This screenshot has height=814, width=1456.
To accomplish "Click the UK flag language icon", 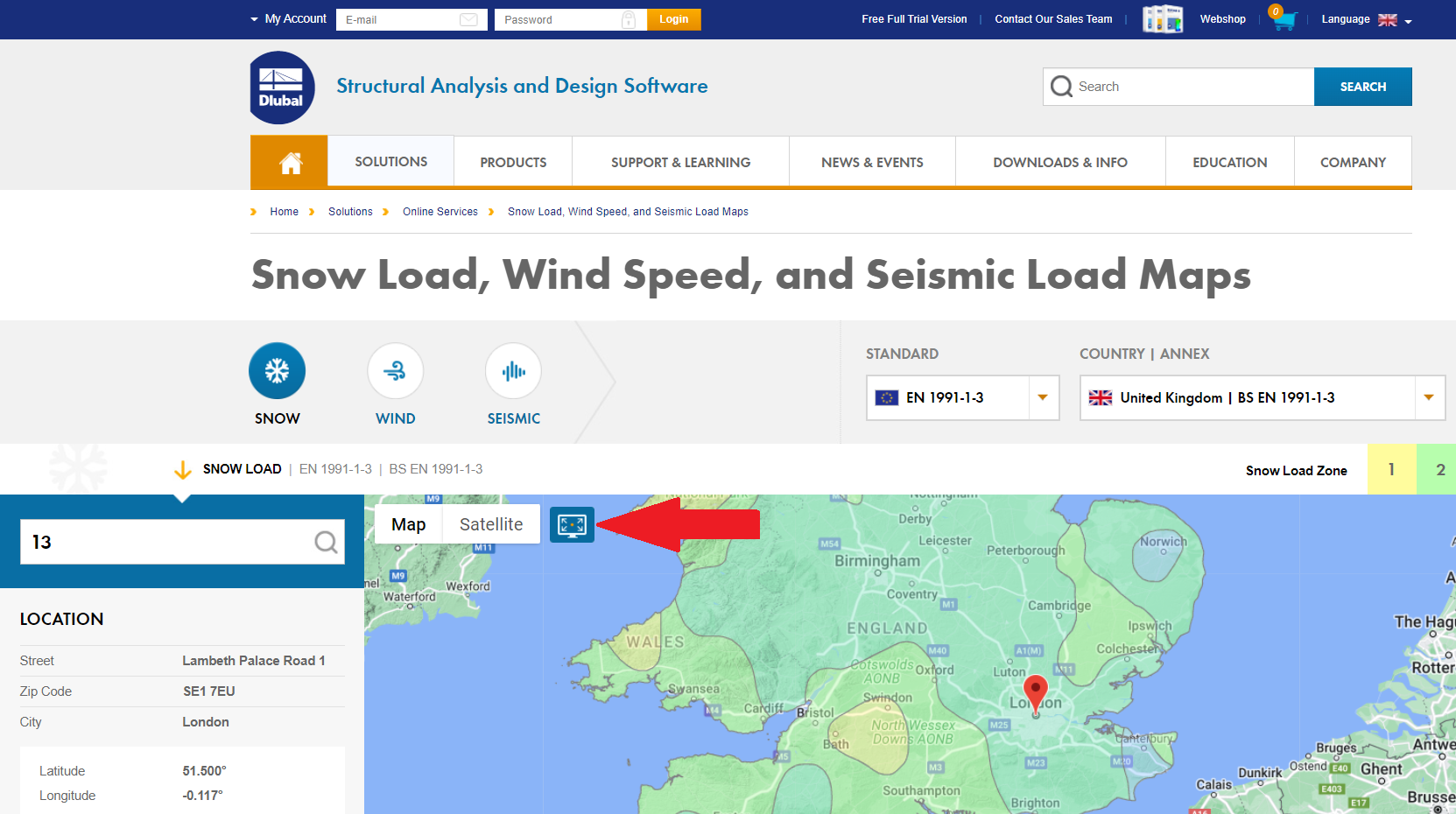I will tap(1388, 20).
